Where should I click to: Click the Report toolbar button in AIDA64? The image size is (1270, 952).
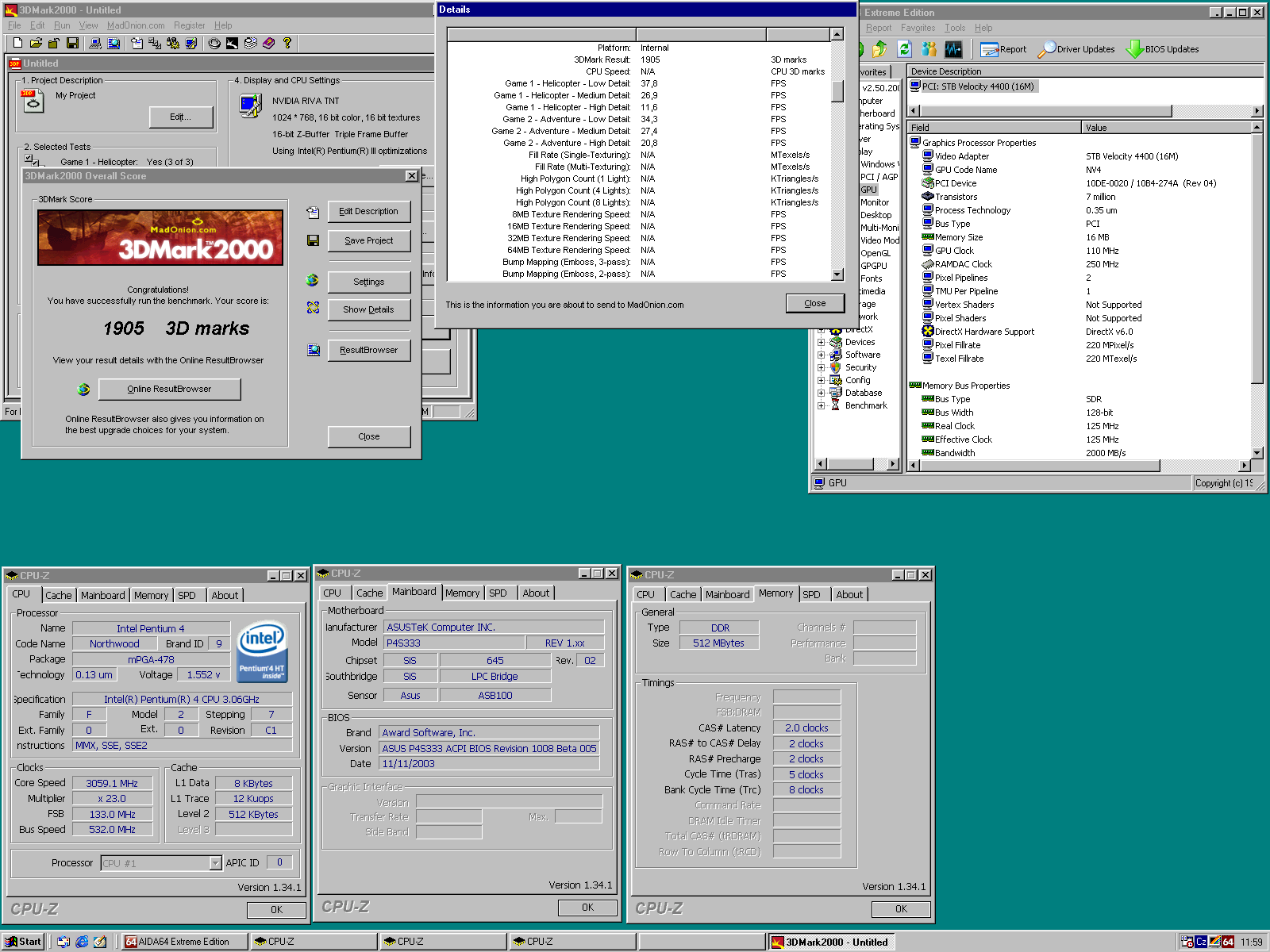point(1004,49)
